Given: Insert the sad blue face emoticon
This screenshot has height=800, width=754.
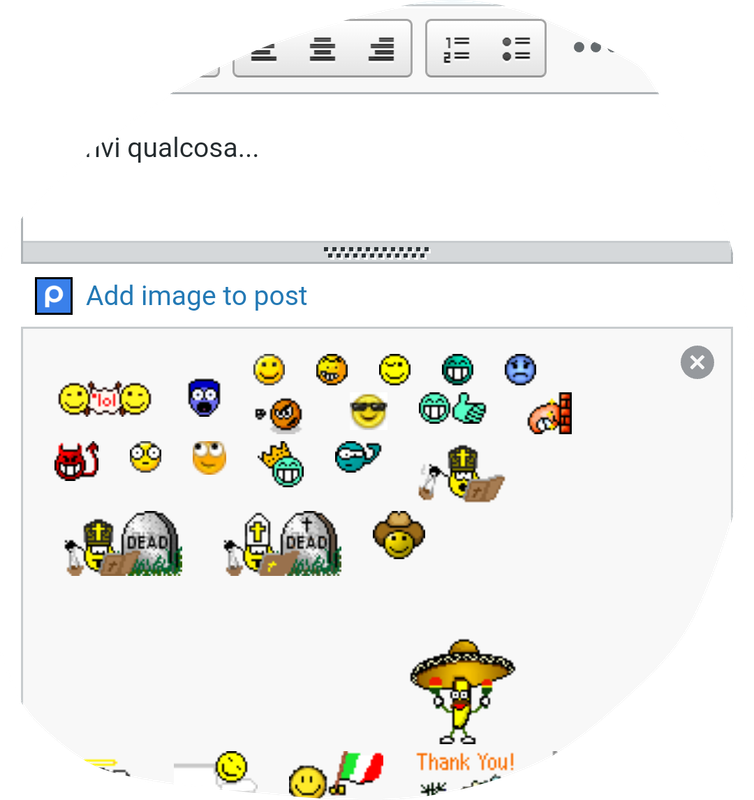Looking at the screenshot, I should point(520,369).
